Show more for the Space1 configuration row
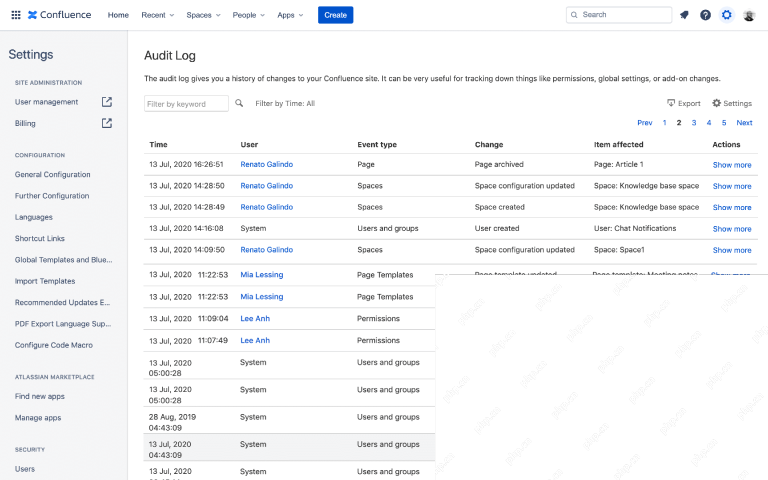Viewport: 768px width, 480px height. click(732, 250)
